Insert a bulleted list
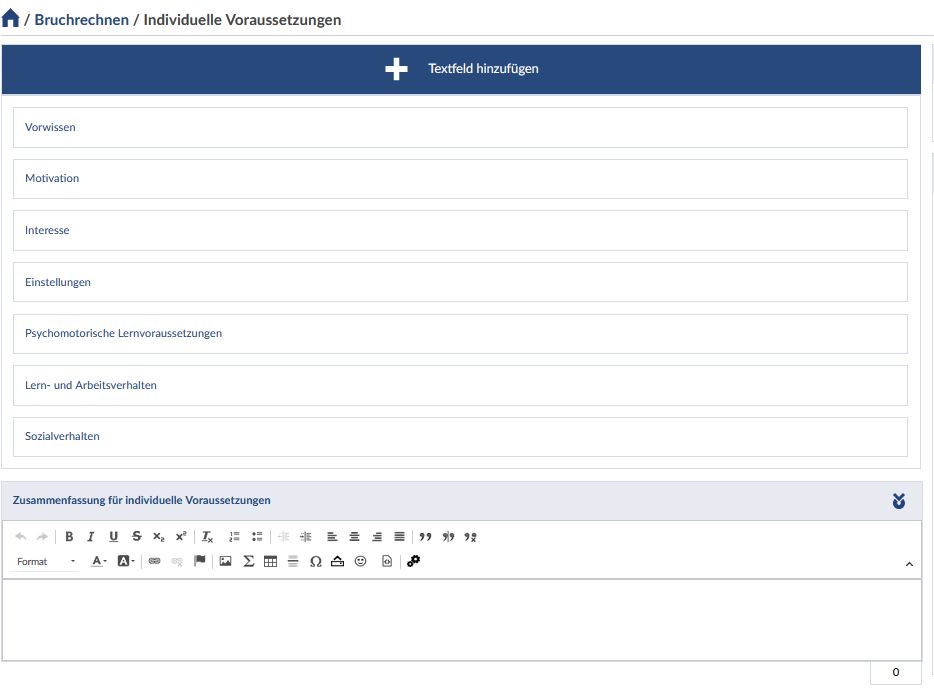This screenshot has height=693, width=934. (257, 537)
